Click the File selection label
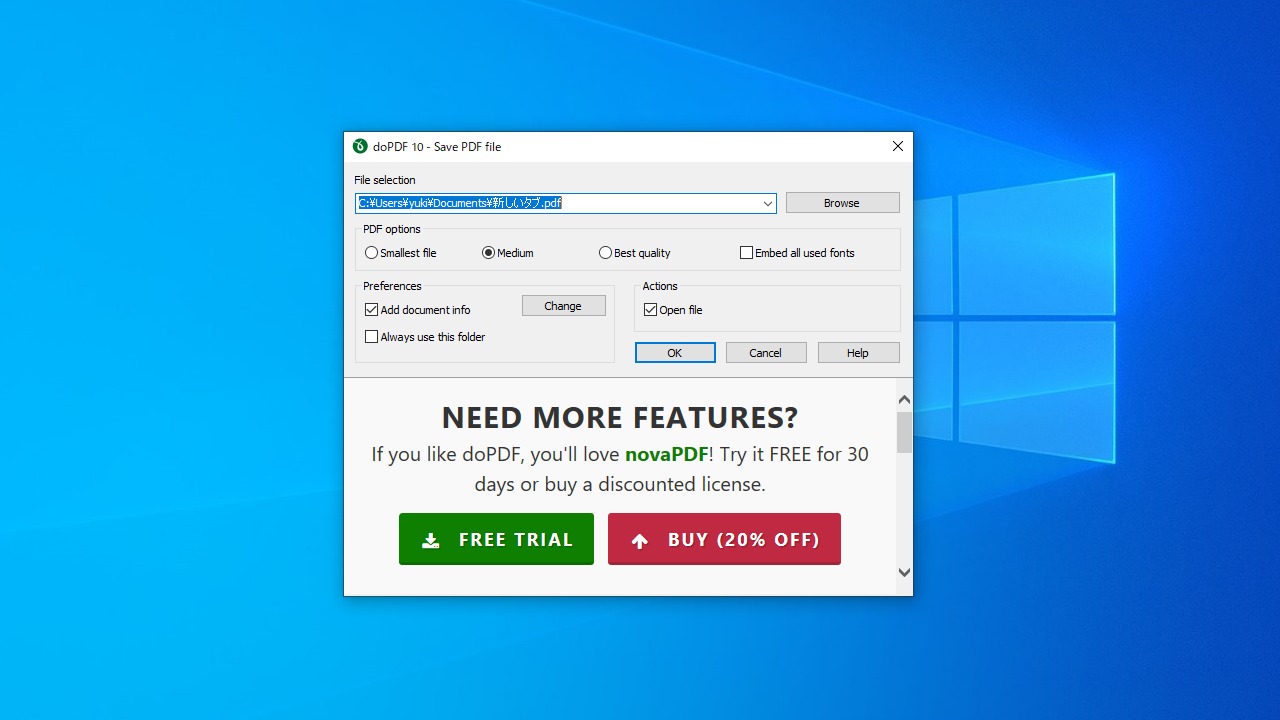The width and height of the screenshot is (1280, 720). click(385, 180)
